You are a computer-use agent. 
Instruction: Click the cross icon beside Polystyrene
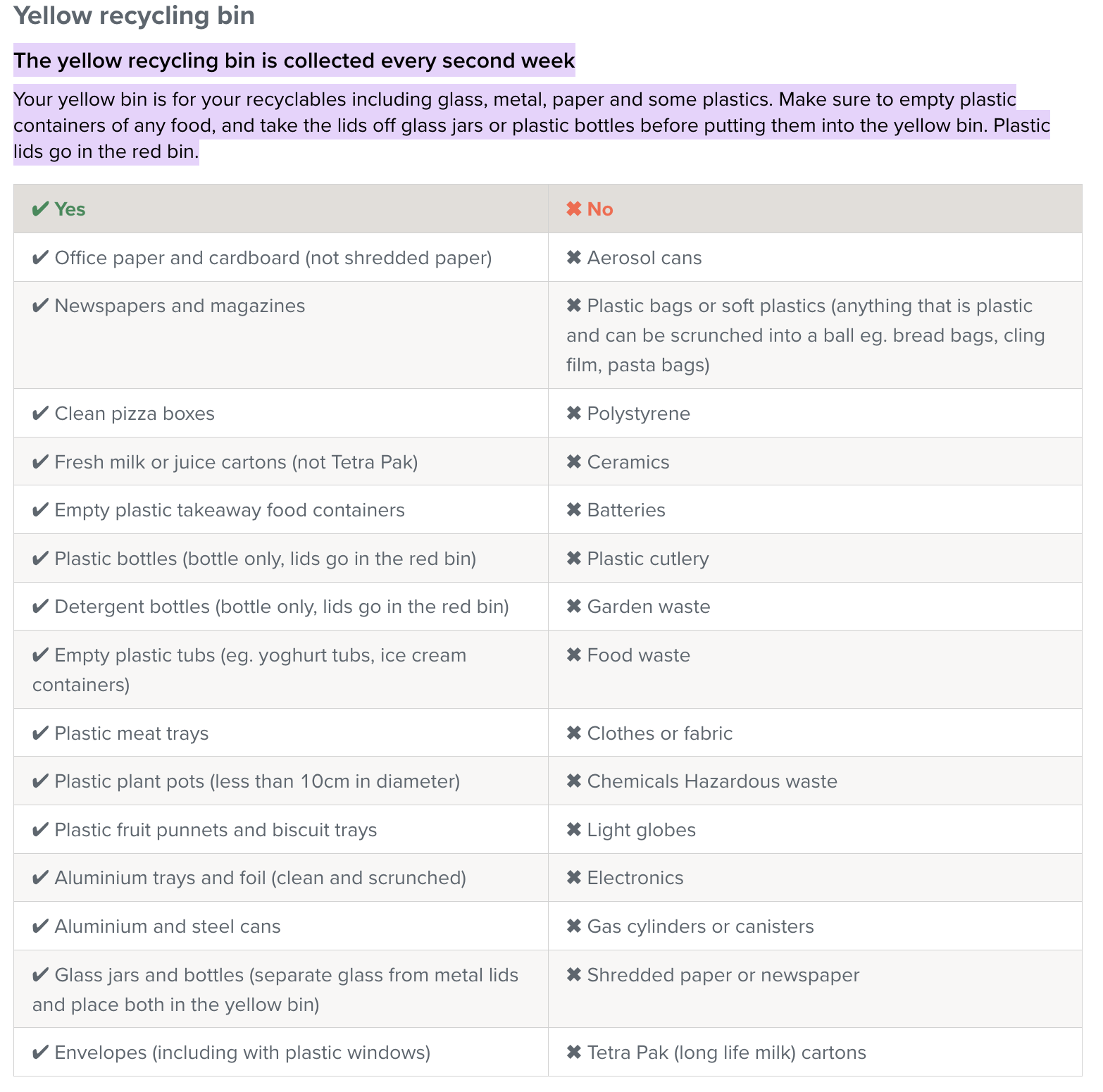[574, 414]
